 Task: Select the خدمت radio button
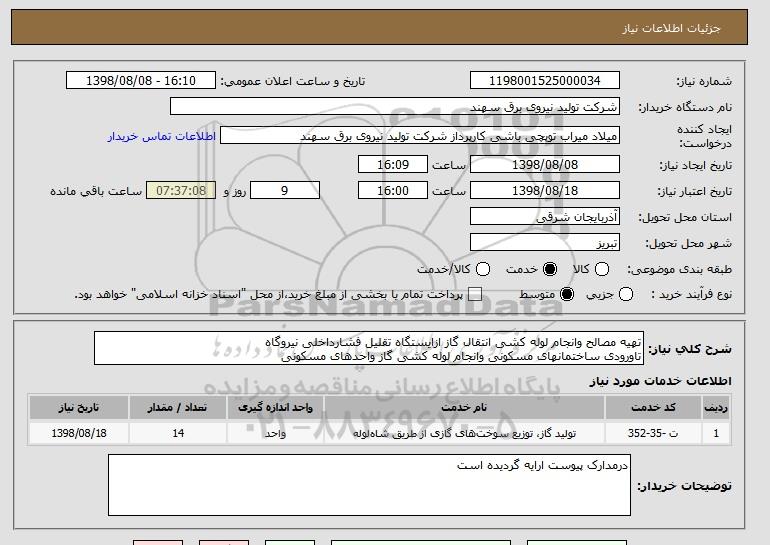tap(550, 269)
